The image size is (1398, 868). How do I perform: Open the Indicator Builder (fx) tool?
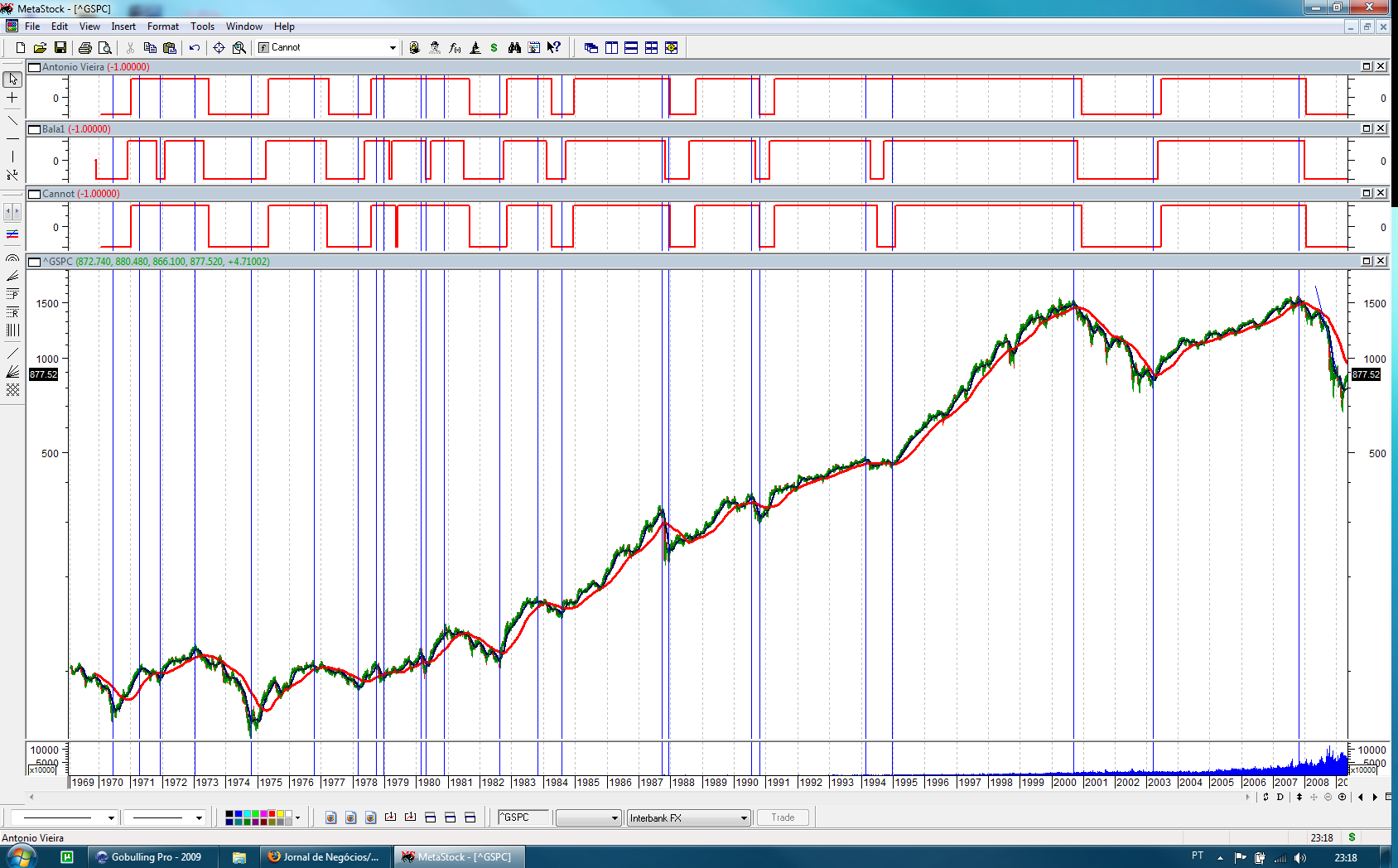click(455, 48)
